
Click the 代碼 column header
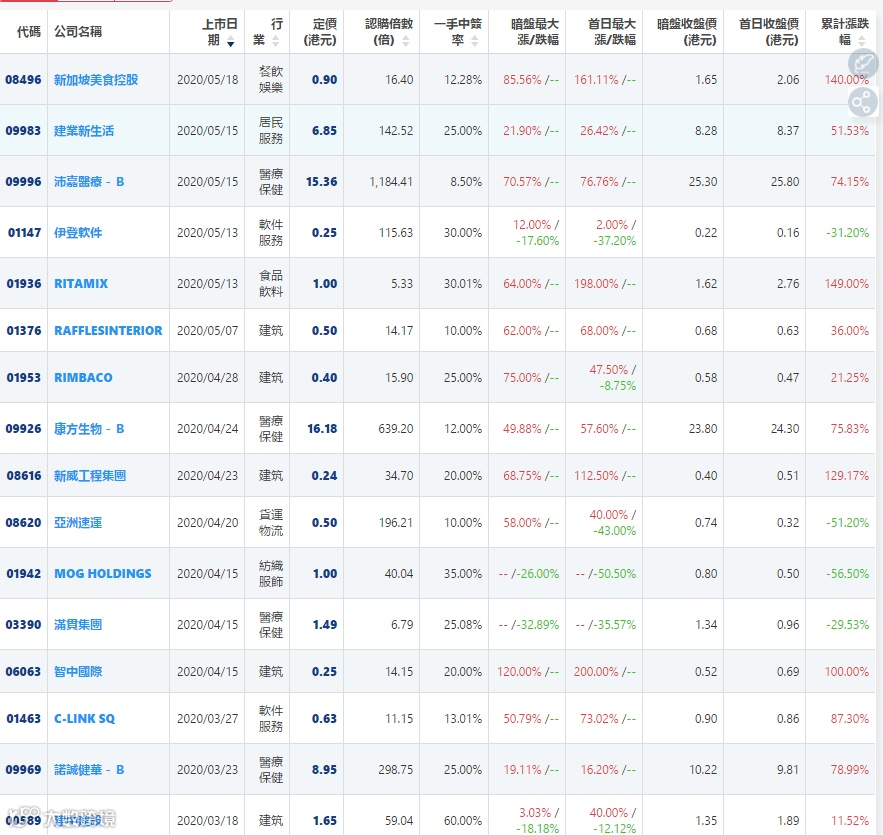(x=29, y=32)
